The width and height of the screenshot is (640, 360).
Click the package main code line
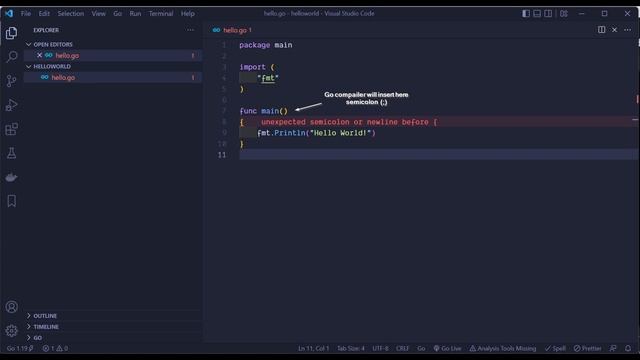266,45
